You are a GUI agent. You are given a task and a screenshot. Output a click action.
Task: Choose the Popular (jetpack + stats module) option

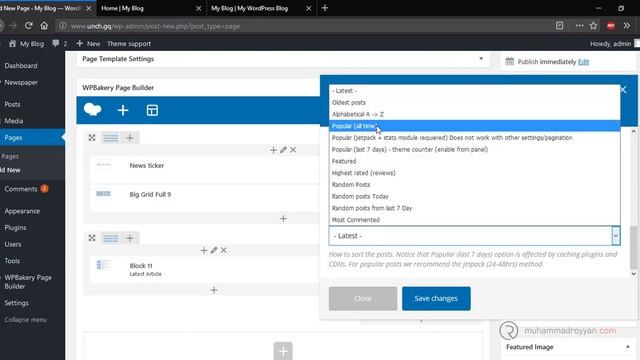click(x=474, y=138)
